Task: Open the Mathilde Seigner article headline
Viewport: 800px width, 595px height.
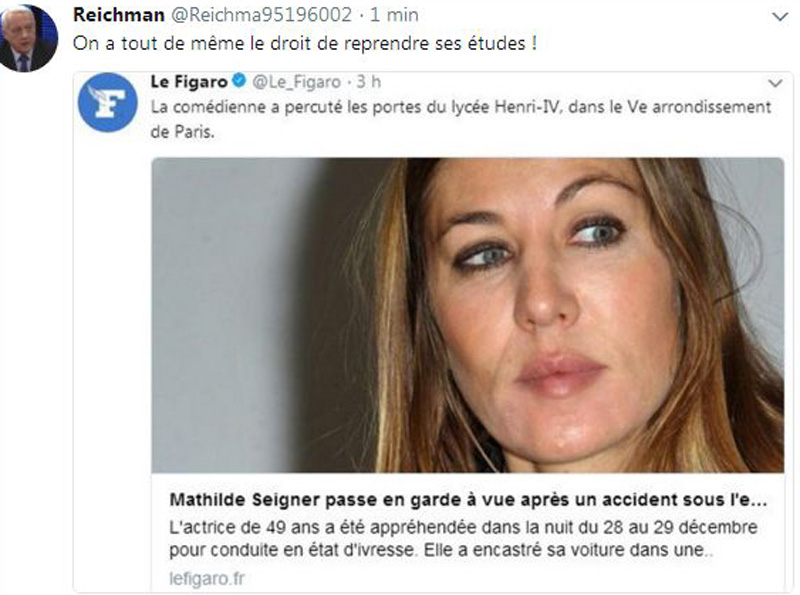Action: (x=468, y=500)
